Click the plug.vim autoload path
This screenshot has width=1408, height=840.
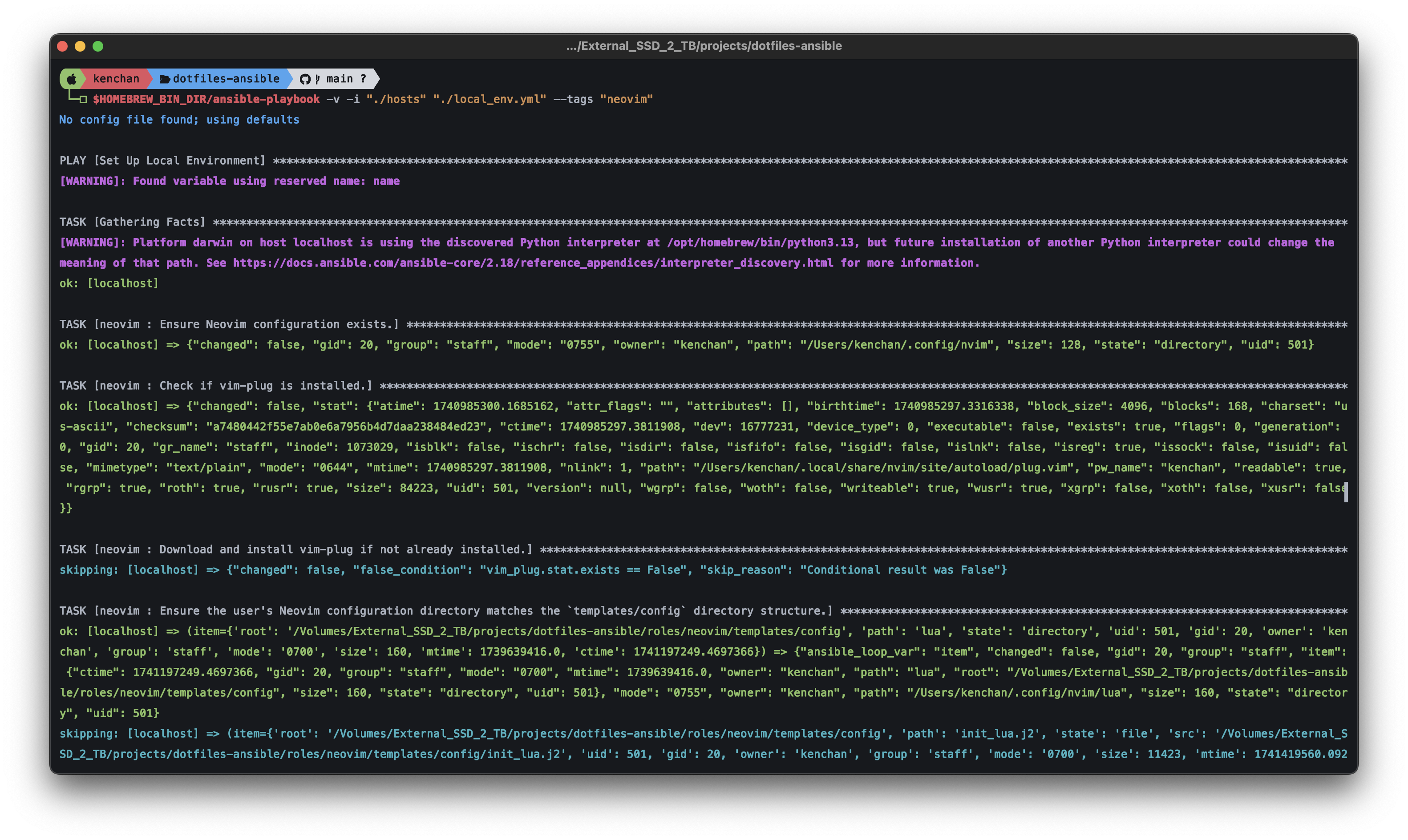tap(883, 468)
